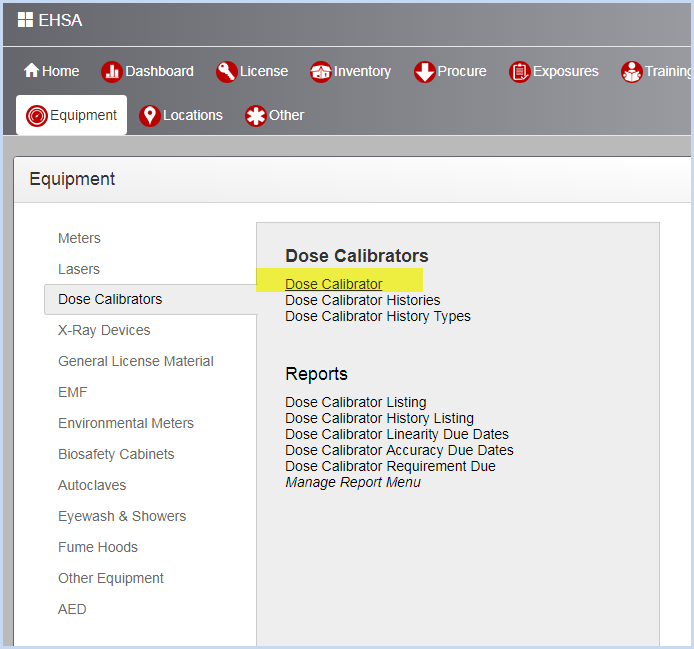Screen dimensions: 694x649
Task: Select Lasers in the equipment sidebar
Action: [x=79, y=269]
